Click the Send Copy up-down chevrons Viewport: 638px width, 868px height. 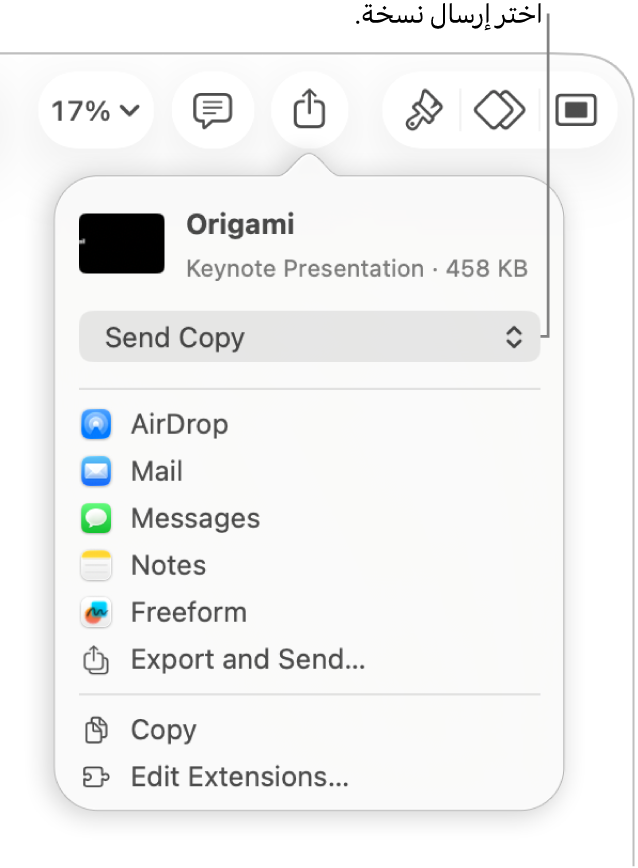pos(513,337)
